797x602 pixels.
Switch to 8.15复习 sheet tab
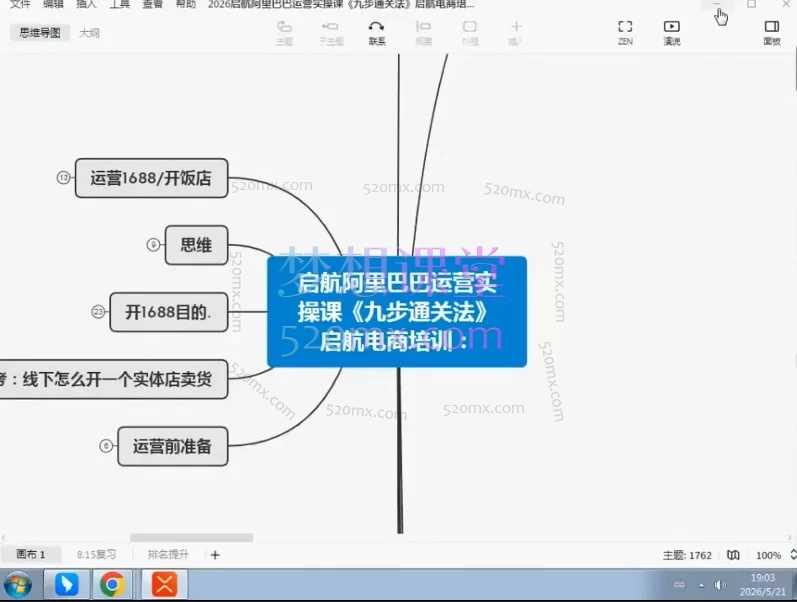pos(97,554)
